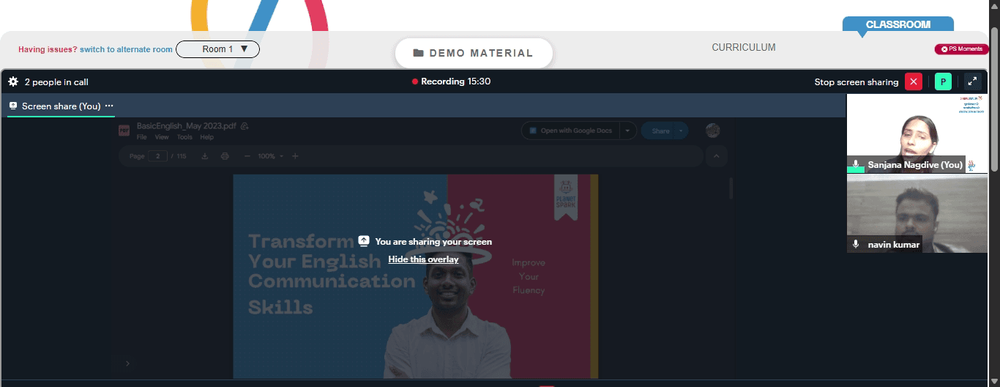
Task: Click the PDF file icon beside BasicEnglish title
Action: tap(124, 131)
